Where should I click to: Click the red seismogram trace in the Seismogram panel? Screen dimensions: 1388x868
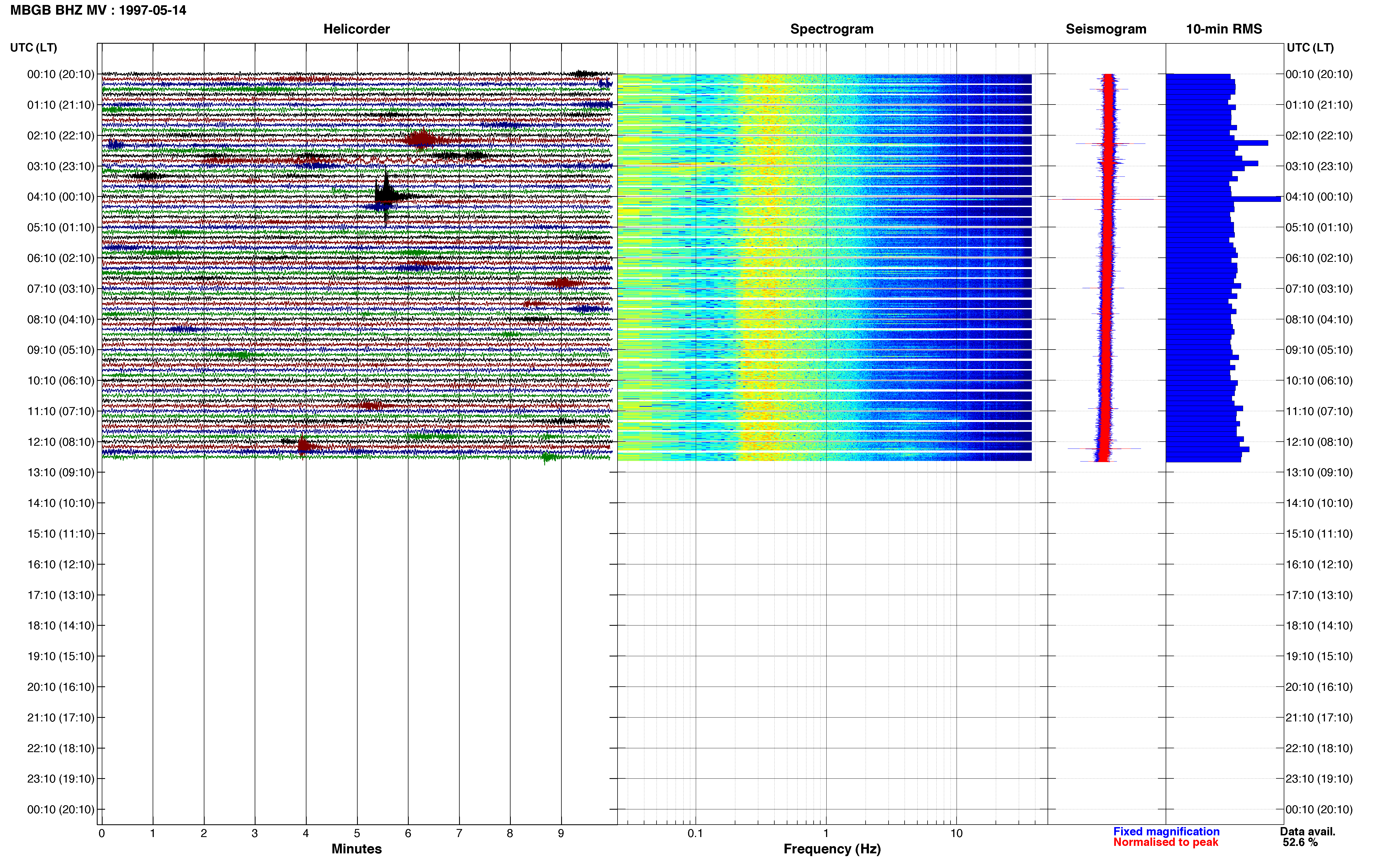tap(1107, 267)
